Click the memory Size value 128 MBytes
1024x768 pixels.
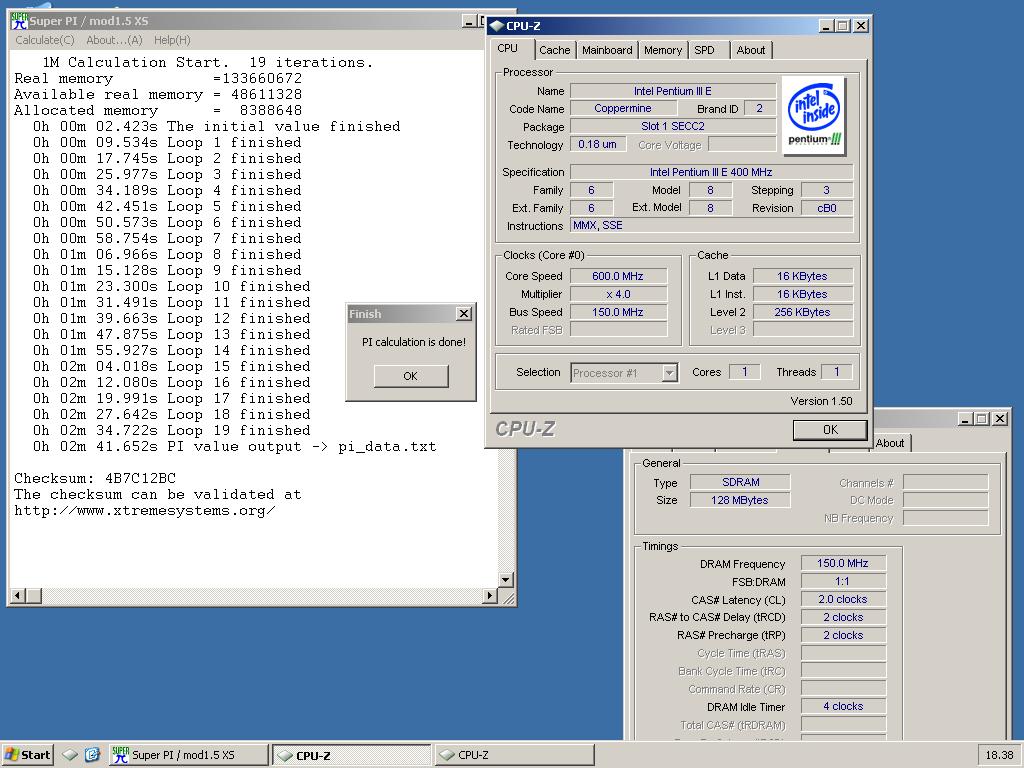pyautogui.click(x=740, y=500)
